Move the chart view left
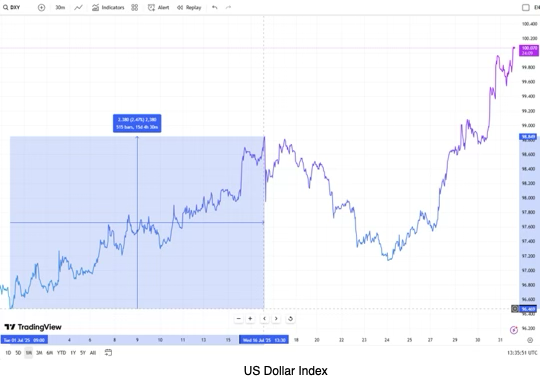The image size is (540, 386). 264,319
